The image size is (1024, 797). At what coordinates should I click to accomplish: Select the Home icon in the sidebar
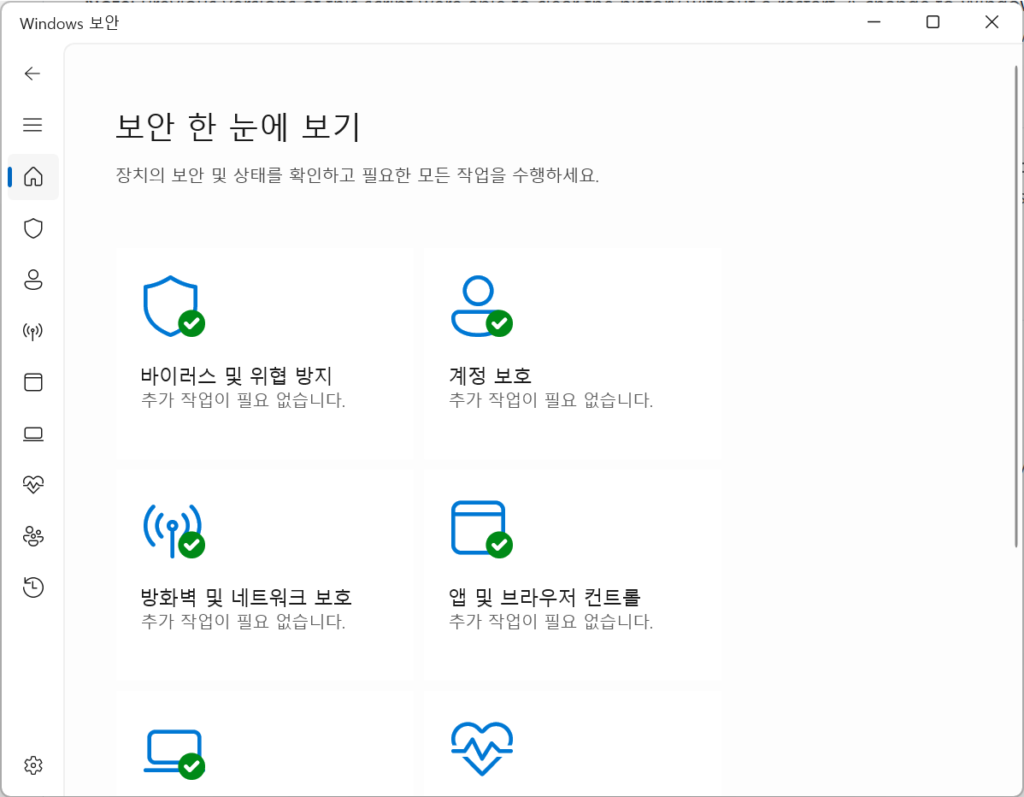click(x=33, y=177)
